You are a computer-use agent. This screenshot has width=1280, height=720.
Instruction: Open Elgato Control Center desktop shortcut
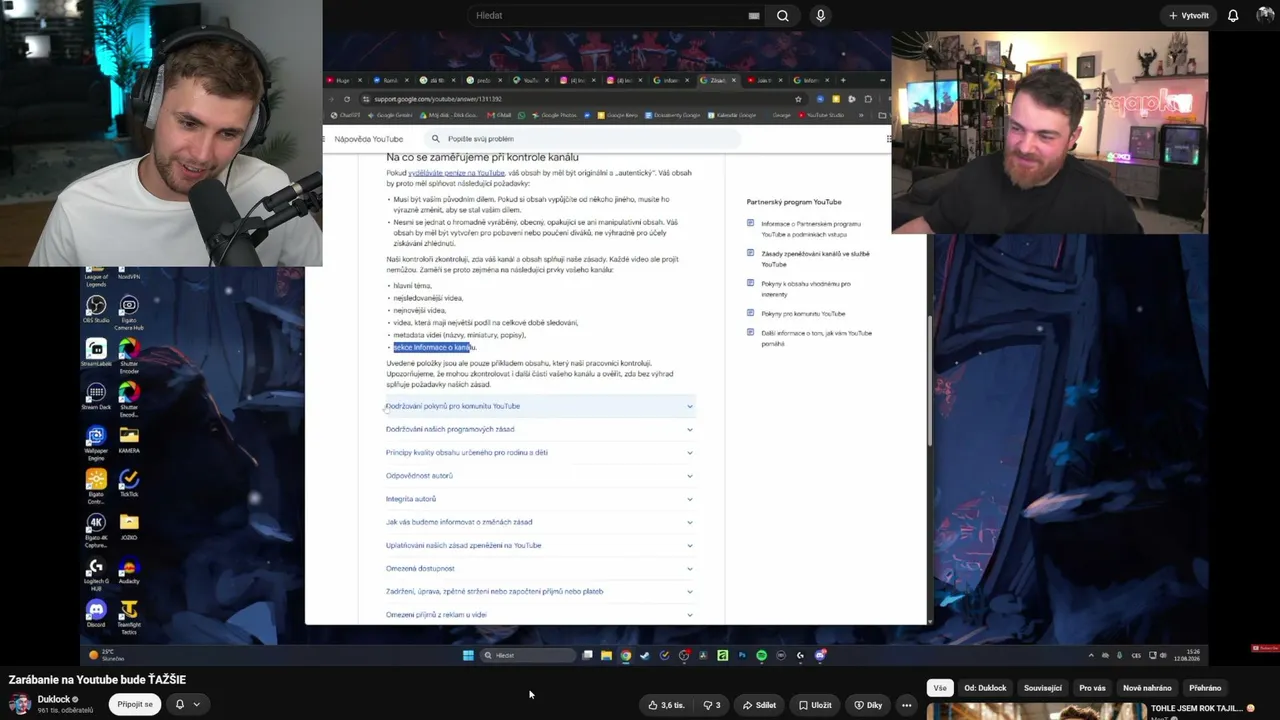(96, 487)
